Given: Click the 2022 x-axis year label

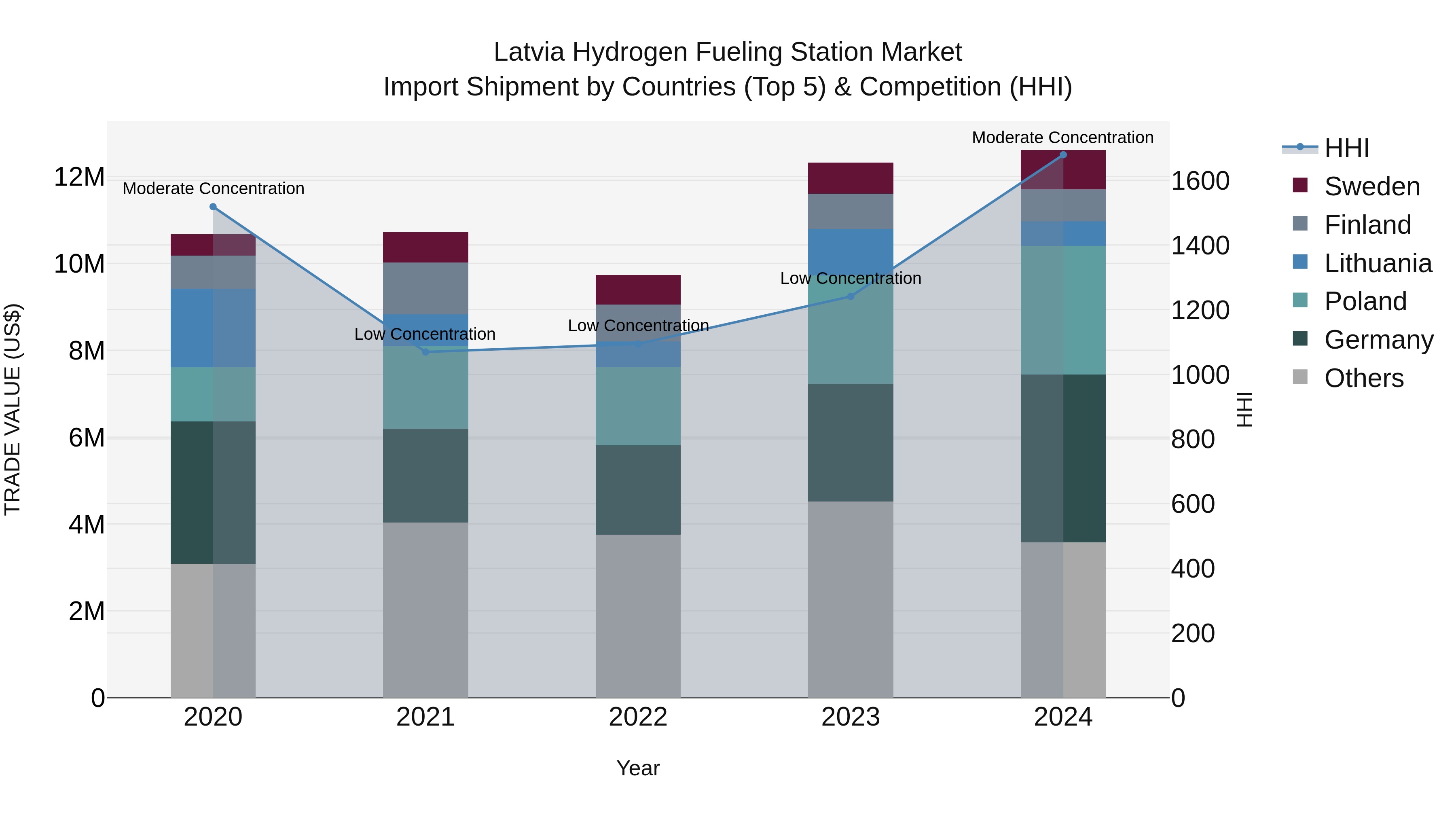Looking at the screenshot, I should click(638, 717).
